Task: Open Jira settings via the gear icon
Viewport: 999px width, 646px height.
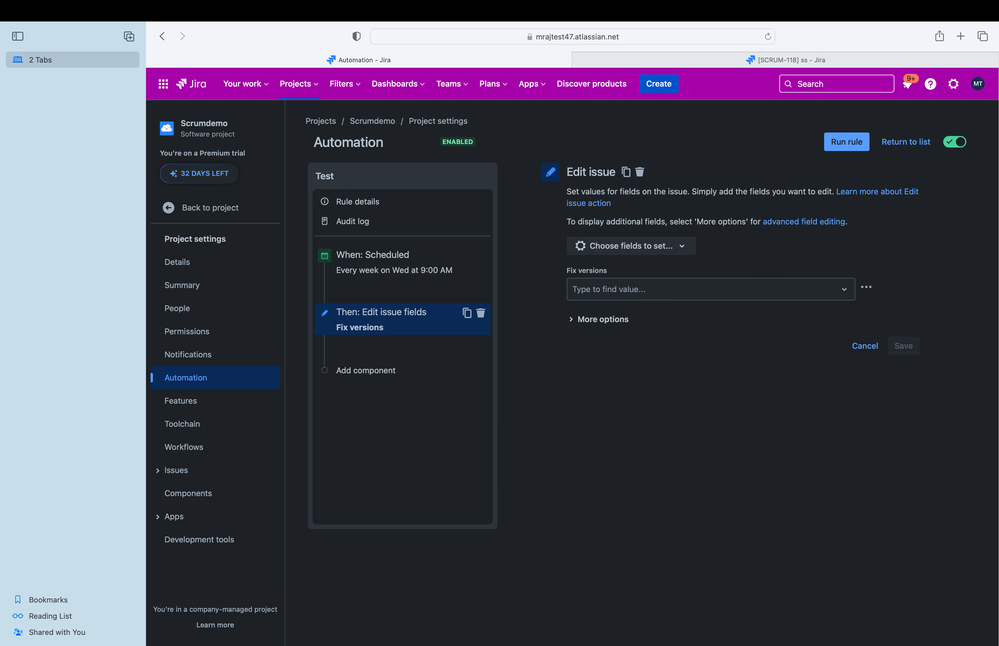Action: tap(953, 84)
